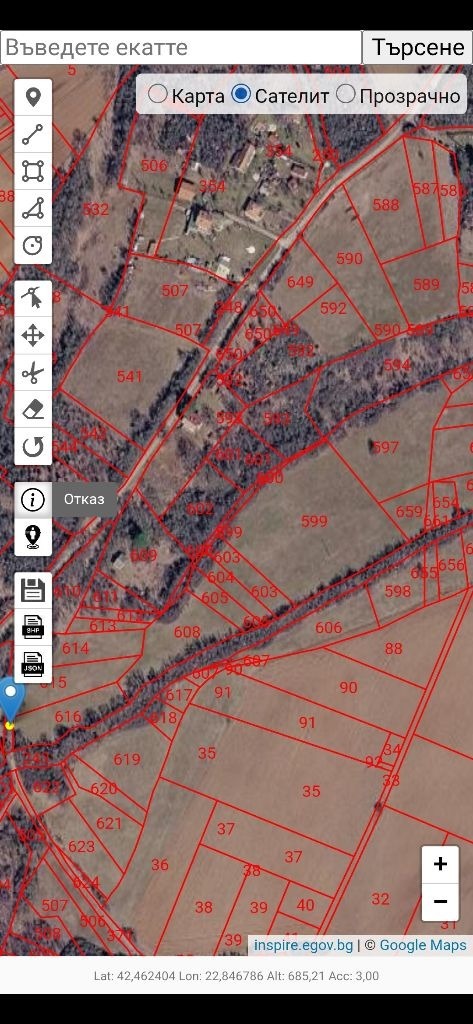Select the angle measurement tool
473x1024 pixels.
pos(33,208)
